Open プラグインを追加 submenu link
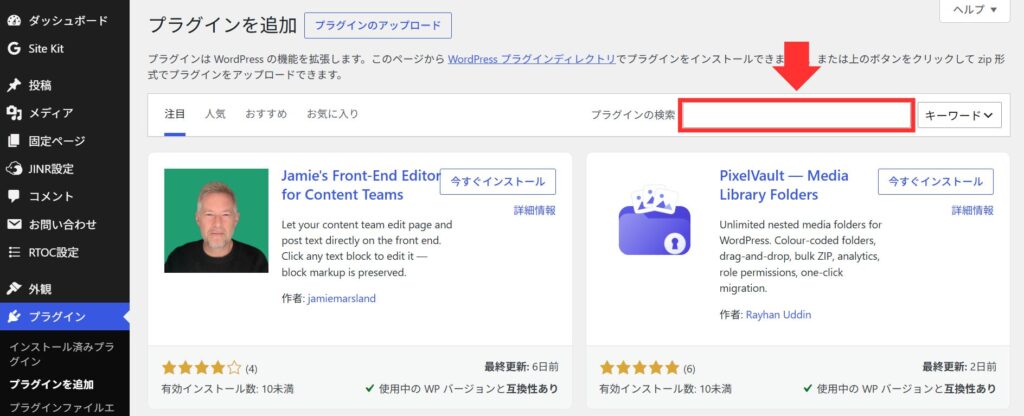 coord(52,384)
